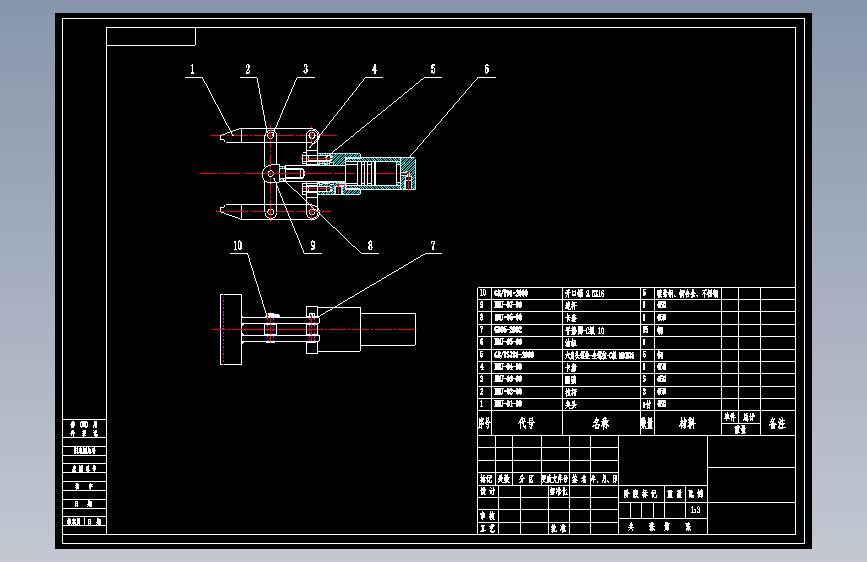Click callout number 7 above the lower view
Image resolution: width=867 pixels, height=562 pixels.
pos(433,245)
